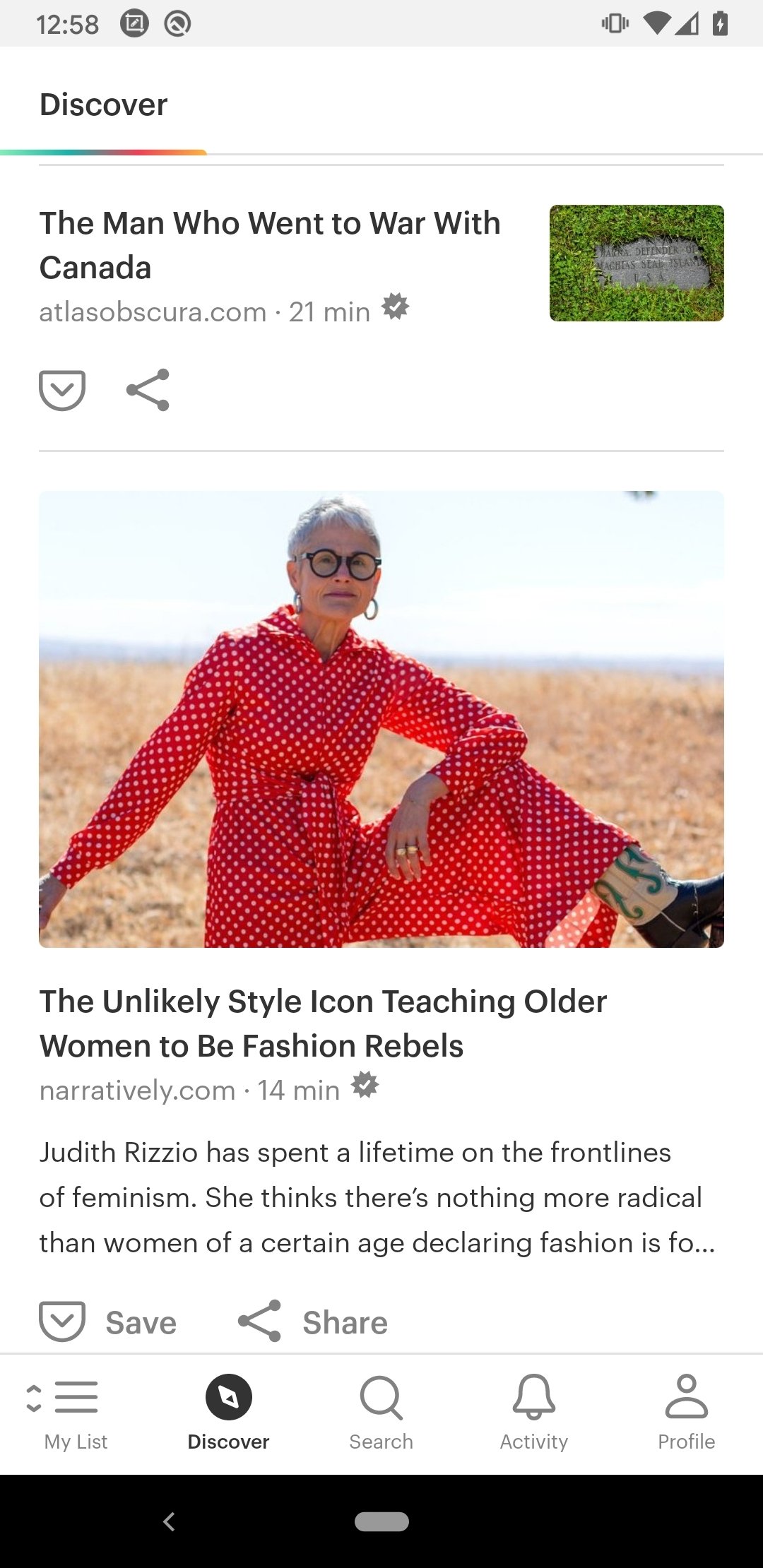Screen dimensions: 763x1568
Task: Select the Discover header tab
Action: coord(104,105)
